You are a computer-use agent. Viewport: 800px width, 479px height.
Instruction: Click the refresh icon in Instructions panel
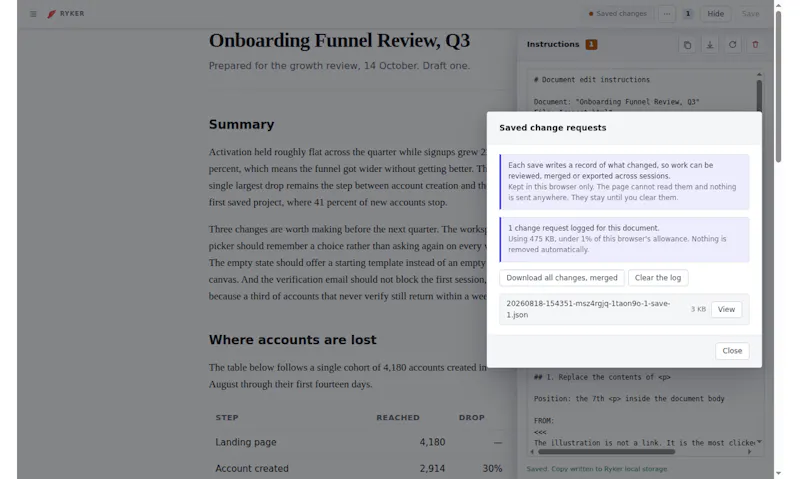pyautogui.click(x=732, y=45)
